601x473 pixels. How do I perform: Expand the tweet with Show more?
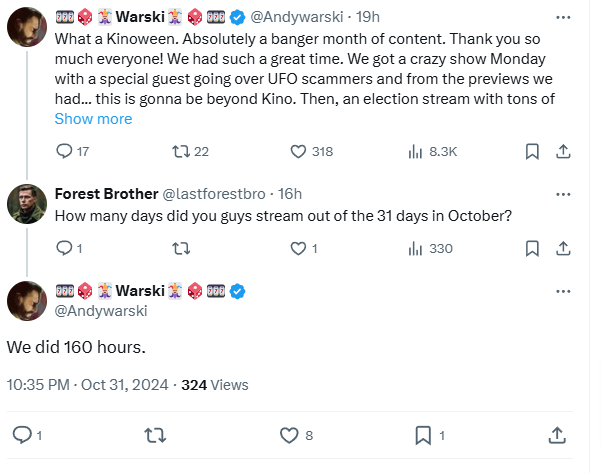pos(93,119)
